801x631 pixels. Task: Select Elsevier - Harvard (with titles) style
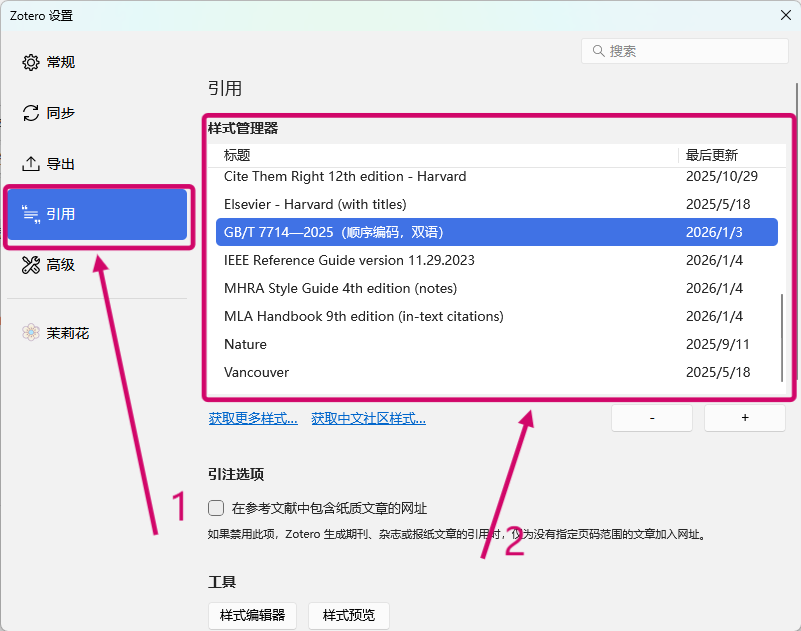point(497,204)
